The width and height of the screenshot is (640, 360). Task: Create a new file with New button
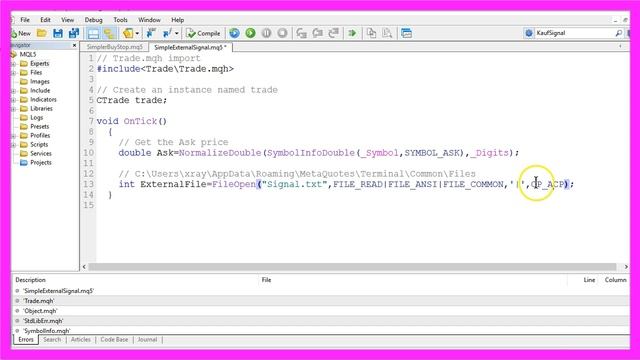click(21, 33)
